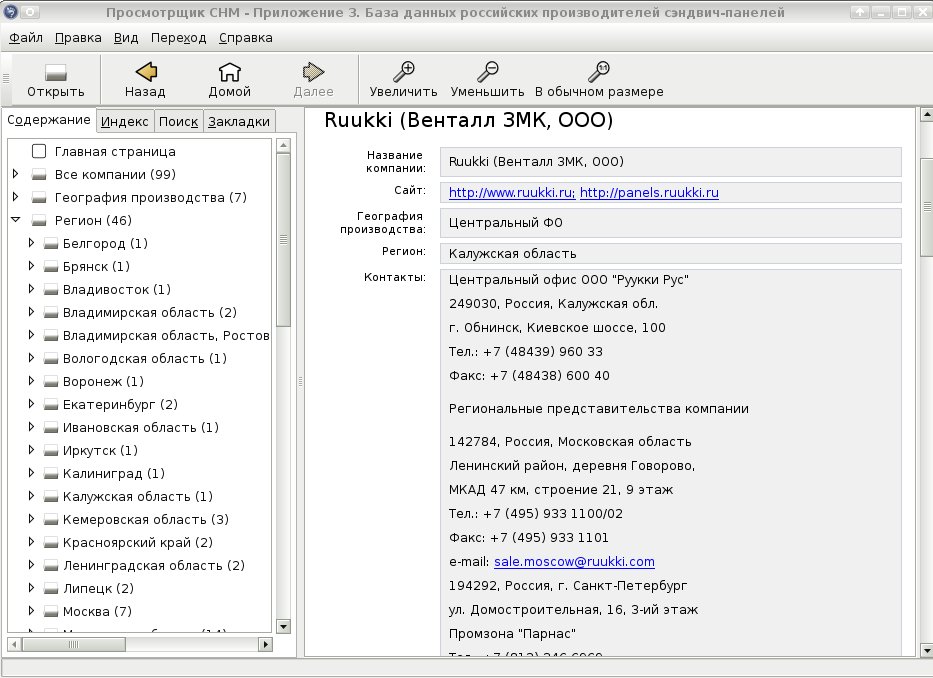Click book icon beside Липецк (2)
Image resolution: width=933 pixels, height=678 pixels.
[51, 589]
